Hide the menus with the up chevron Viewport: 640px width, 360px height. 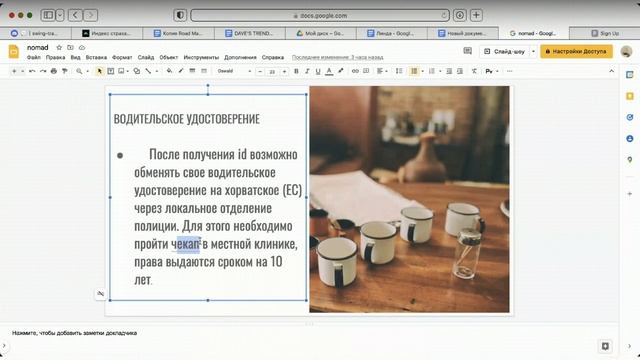[611, 71]
